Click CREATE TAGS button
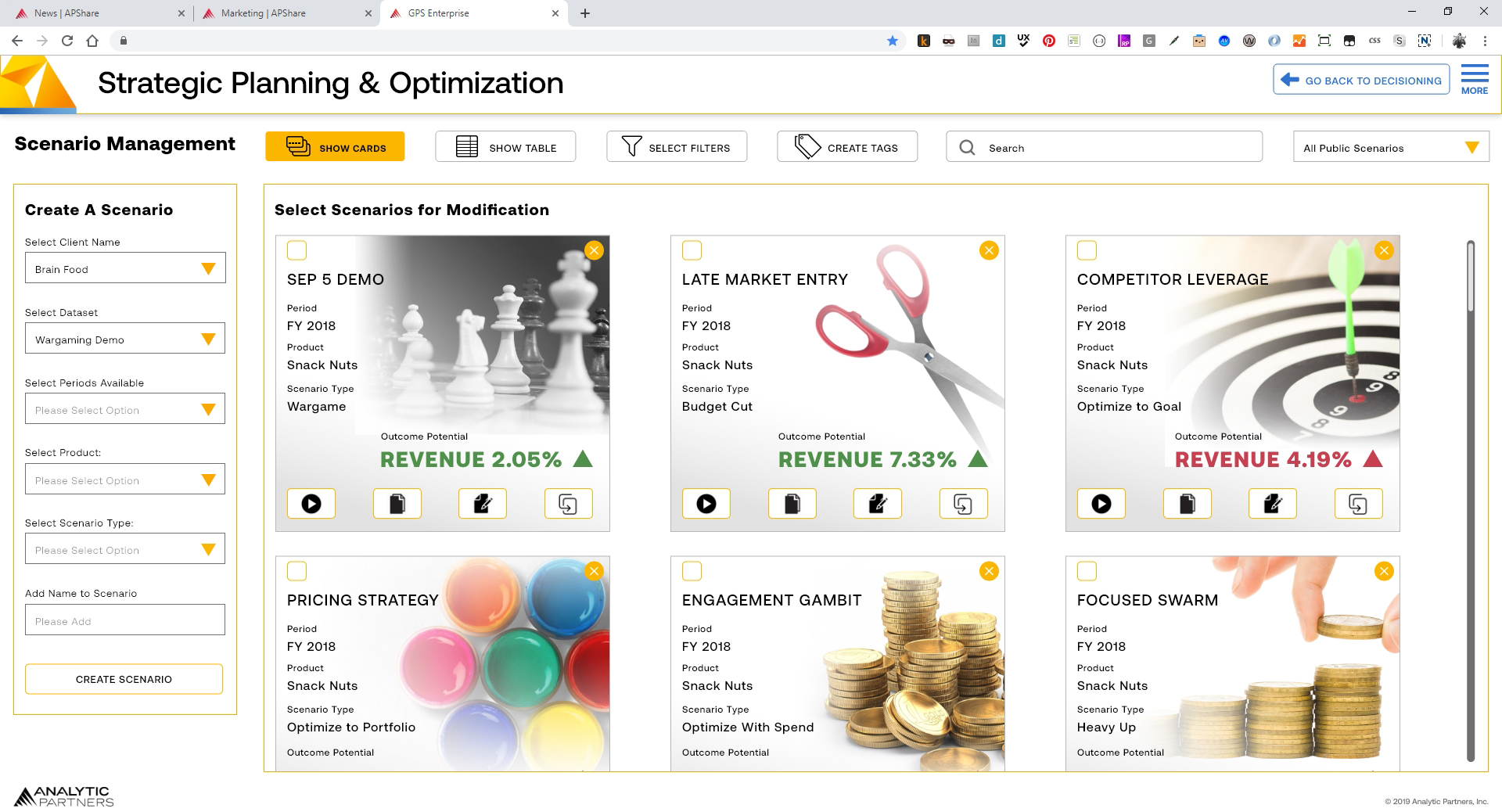 (x=847, y=147)
